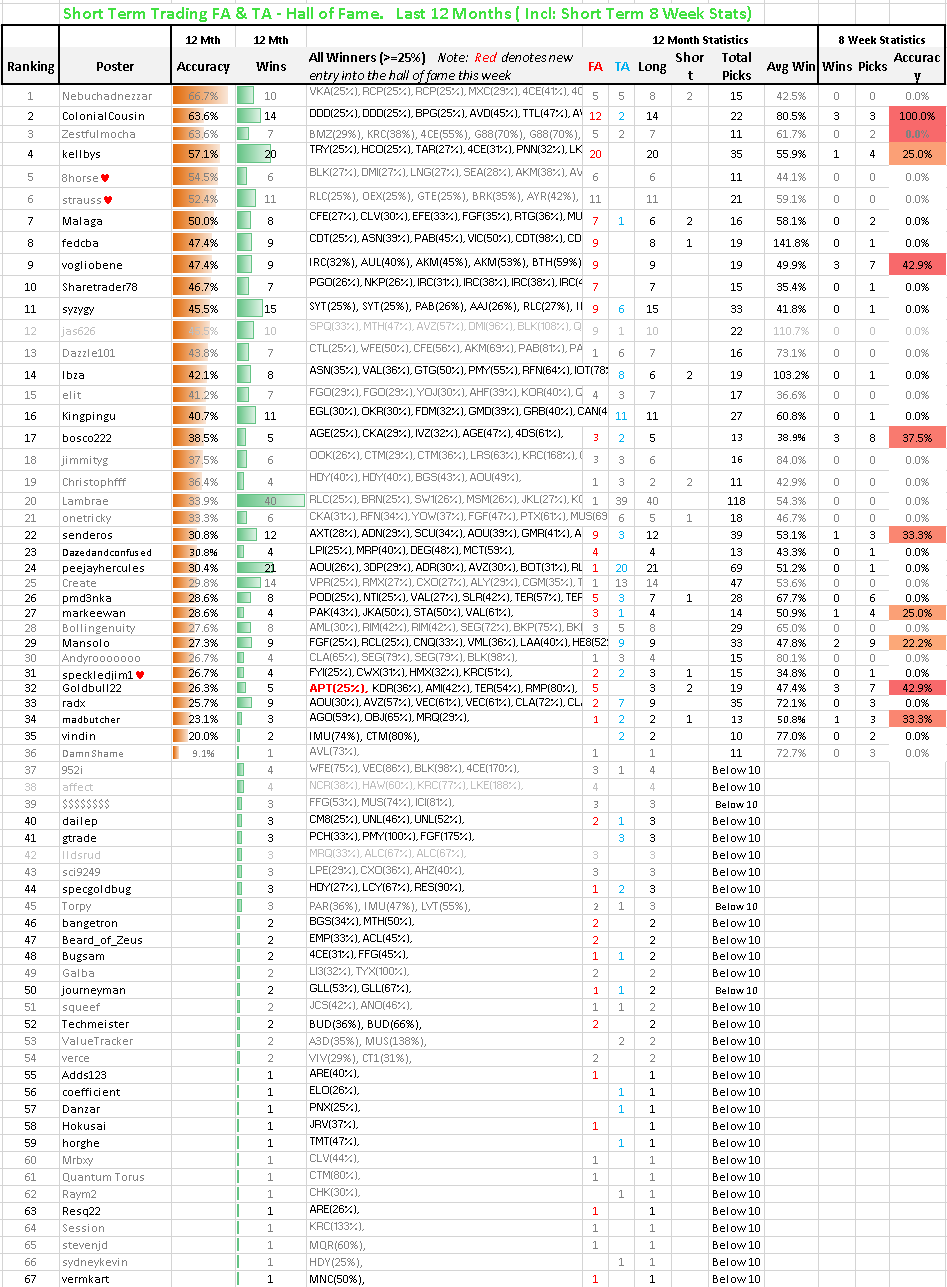Select poster name specgoldbug
Image resolution: width=947 pixels, height=1287 pixels.
point(96,889)
